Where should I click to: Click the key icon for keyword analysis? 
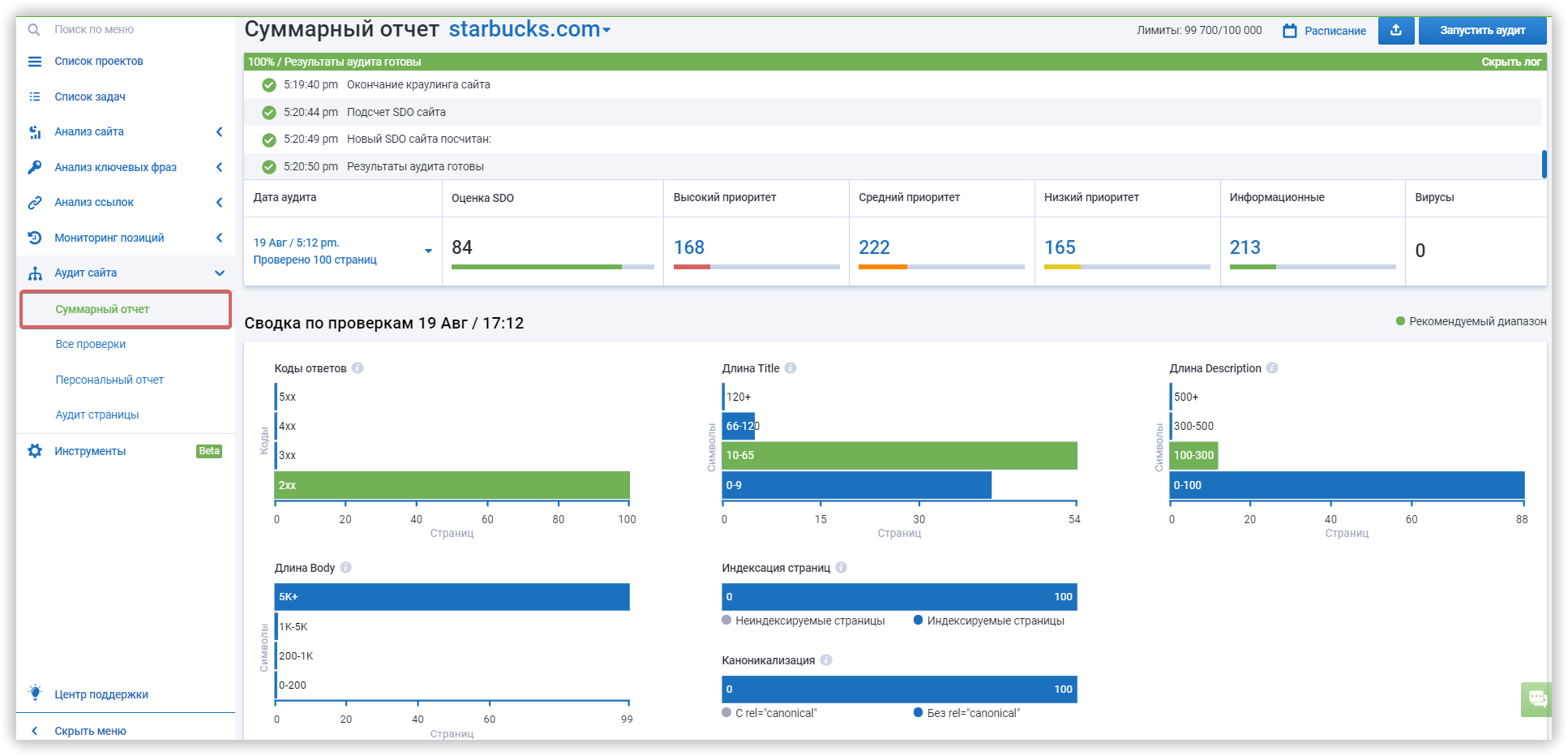(35, 167)
